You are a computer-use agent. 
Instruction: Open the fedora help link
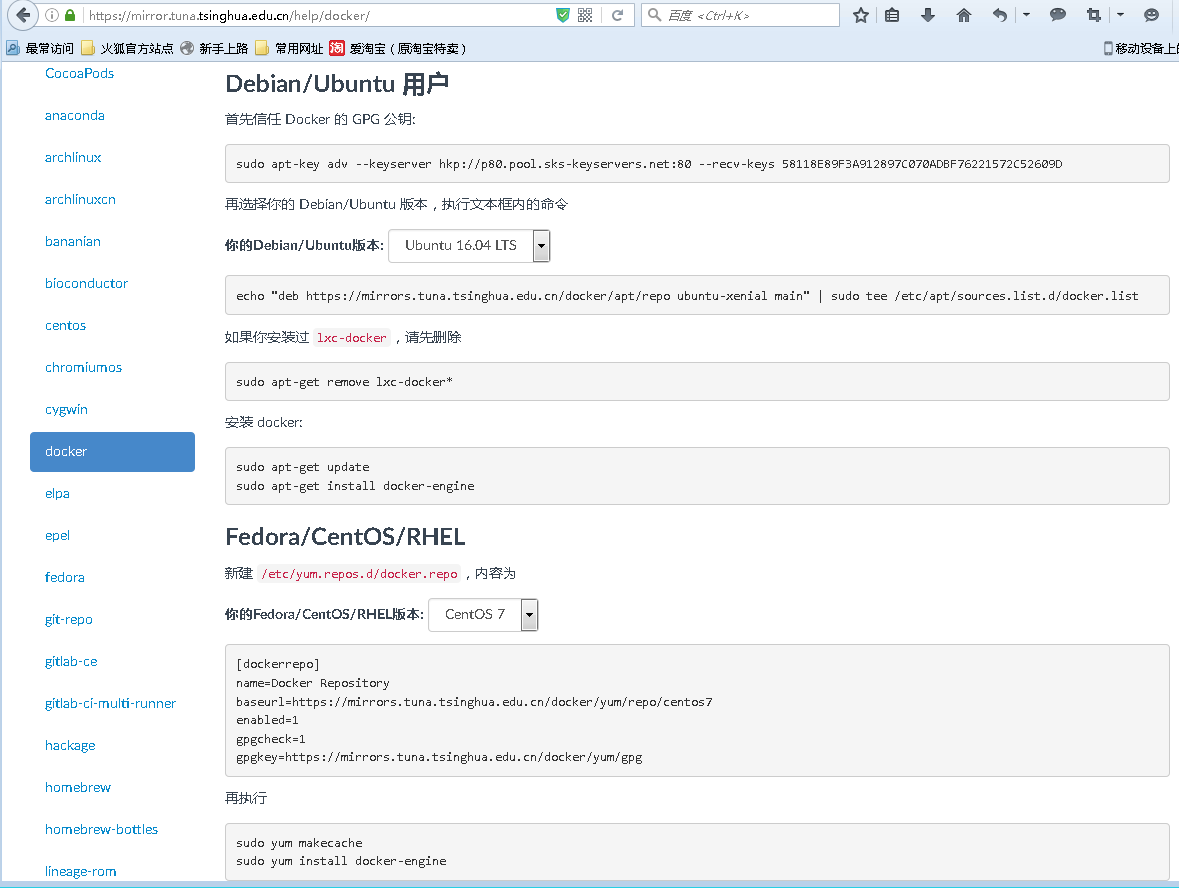[x=65, y=577]
